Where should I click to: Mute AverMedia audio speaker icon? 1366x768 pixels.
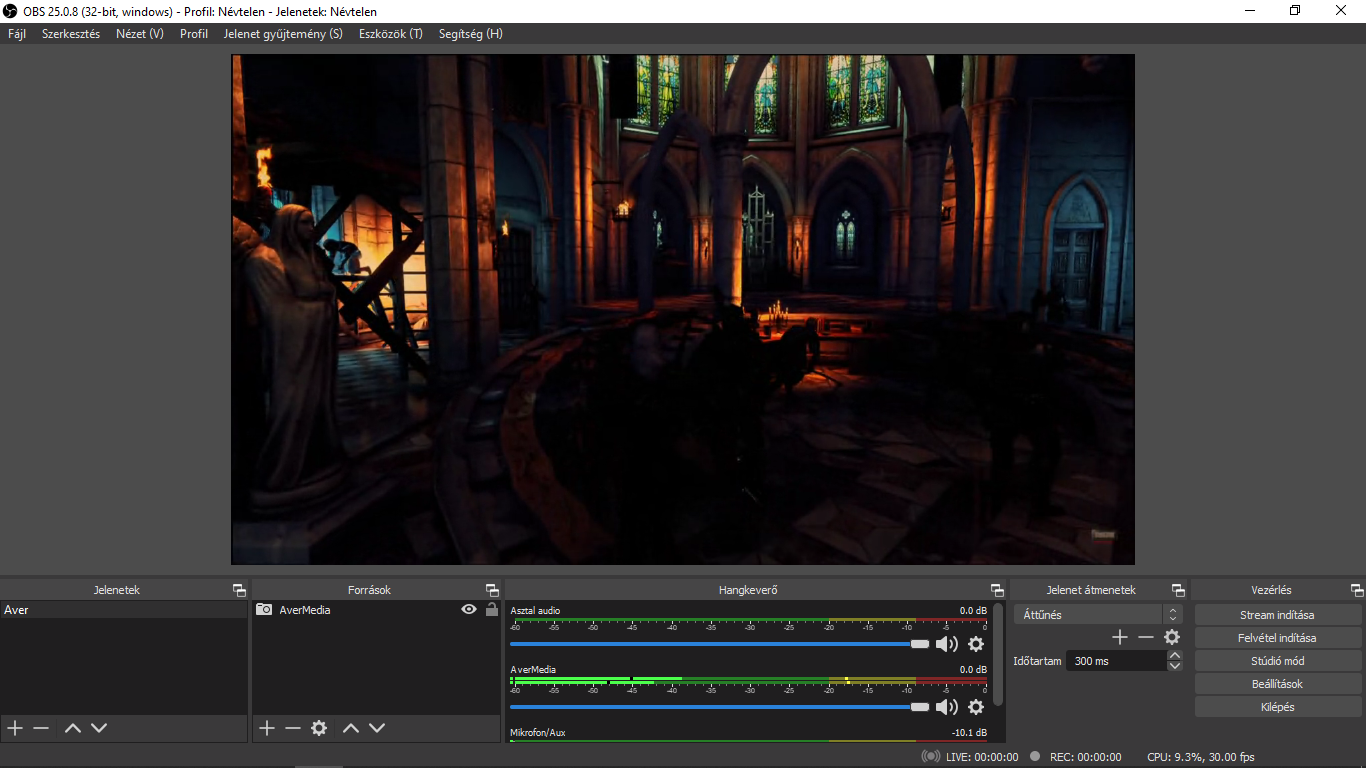click(947, 707)
